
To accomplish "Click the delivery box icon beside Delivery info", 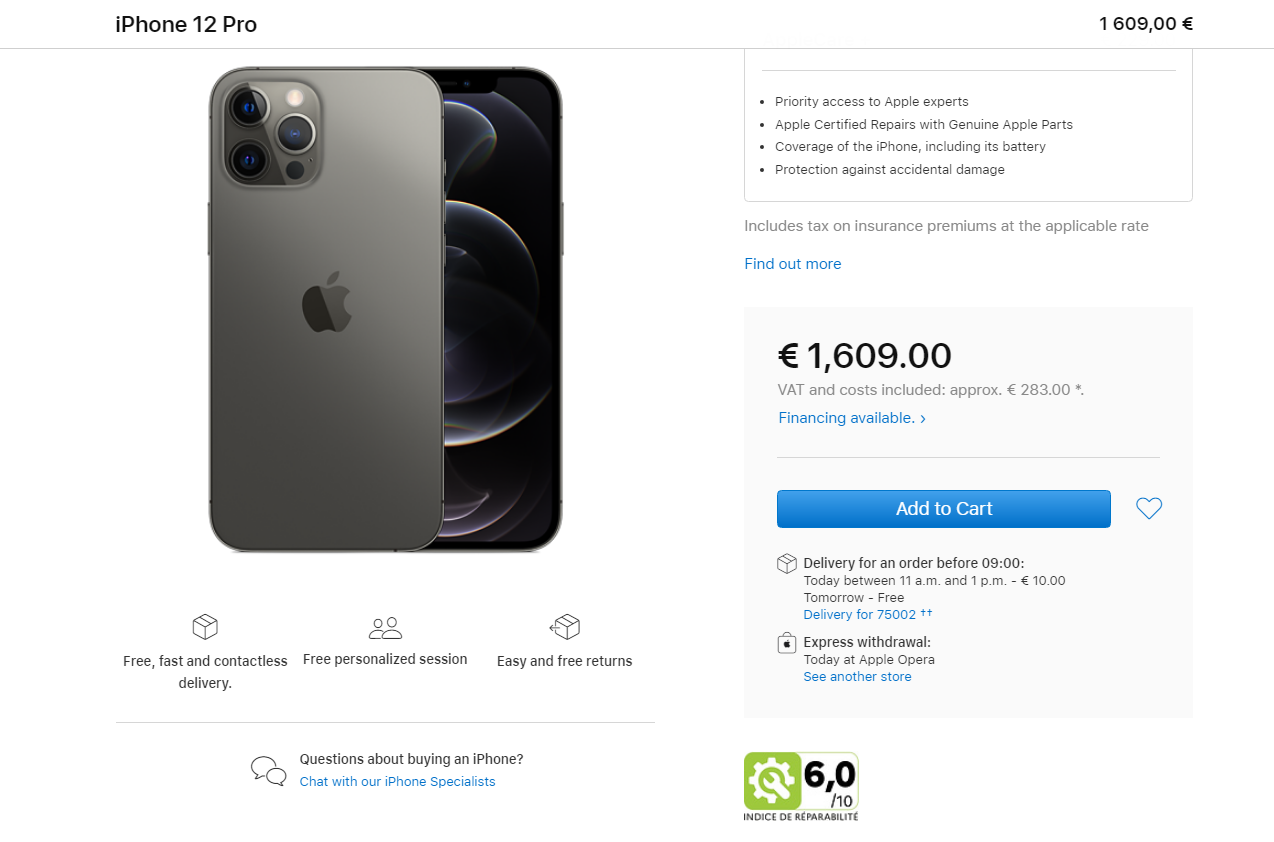I will (x=787, y=564).
